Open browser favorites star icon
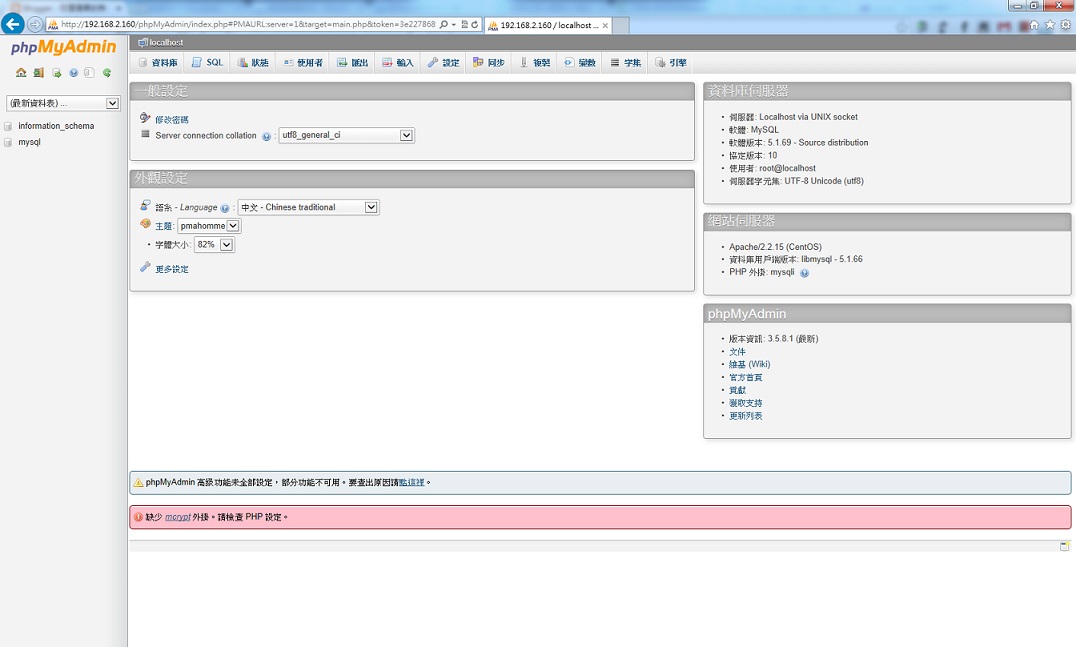The image size is (1076, 647). point(1049,25)
